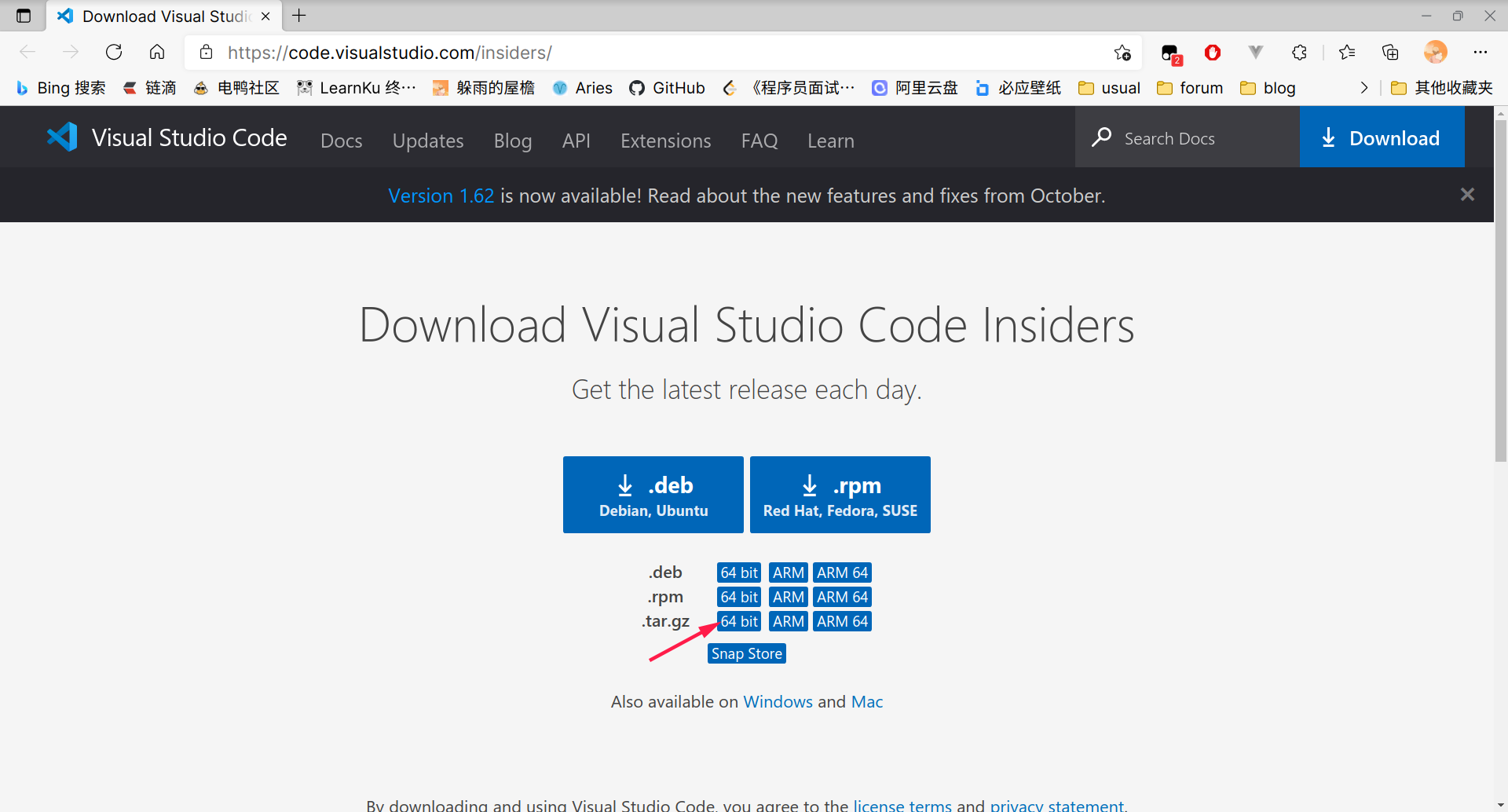Open the 阿里云盘 bookmark
Viewport: 1508px width, 812px height.
coord(915,88)
